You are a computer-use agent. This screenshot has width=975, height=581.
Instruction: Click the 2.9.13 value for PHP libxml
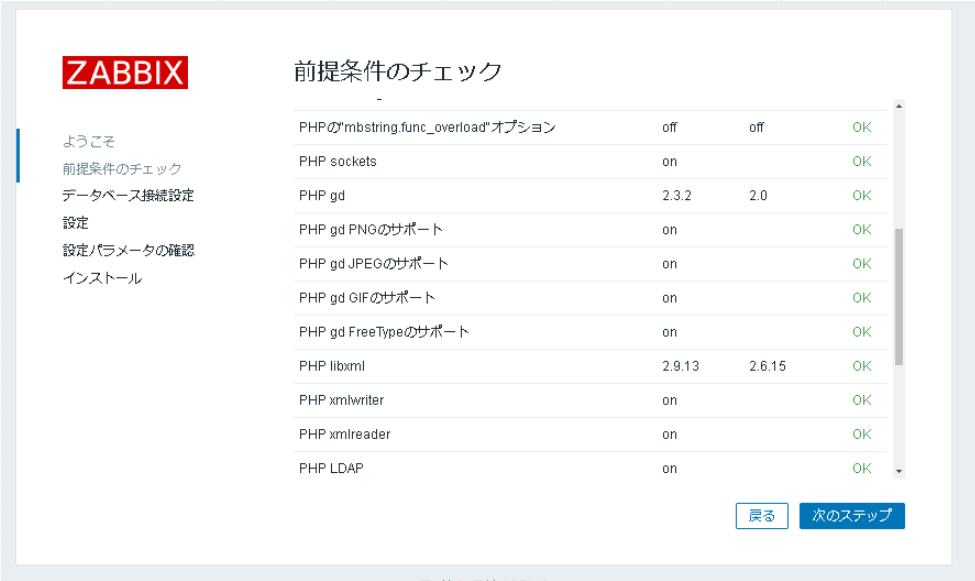point(680,366)
